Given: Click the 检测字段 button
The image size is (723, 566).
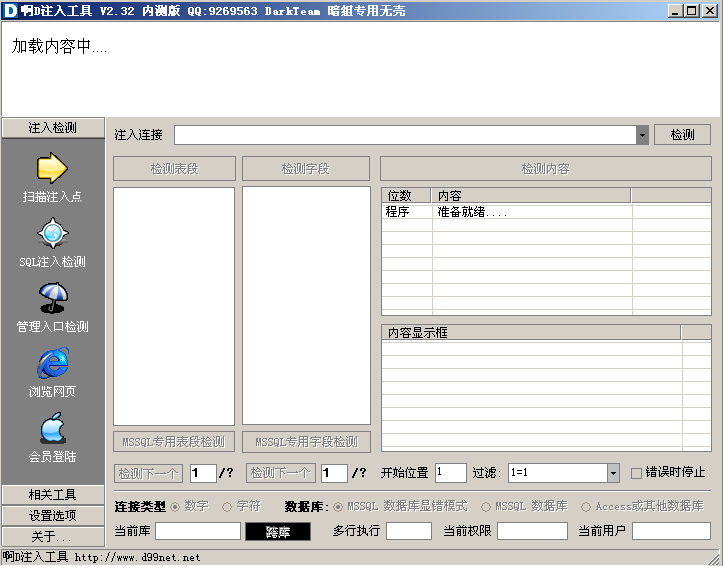Looking at the screenshot, I should [x=306, y=169].
